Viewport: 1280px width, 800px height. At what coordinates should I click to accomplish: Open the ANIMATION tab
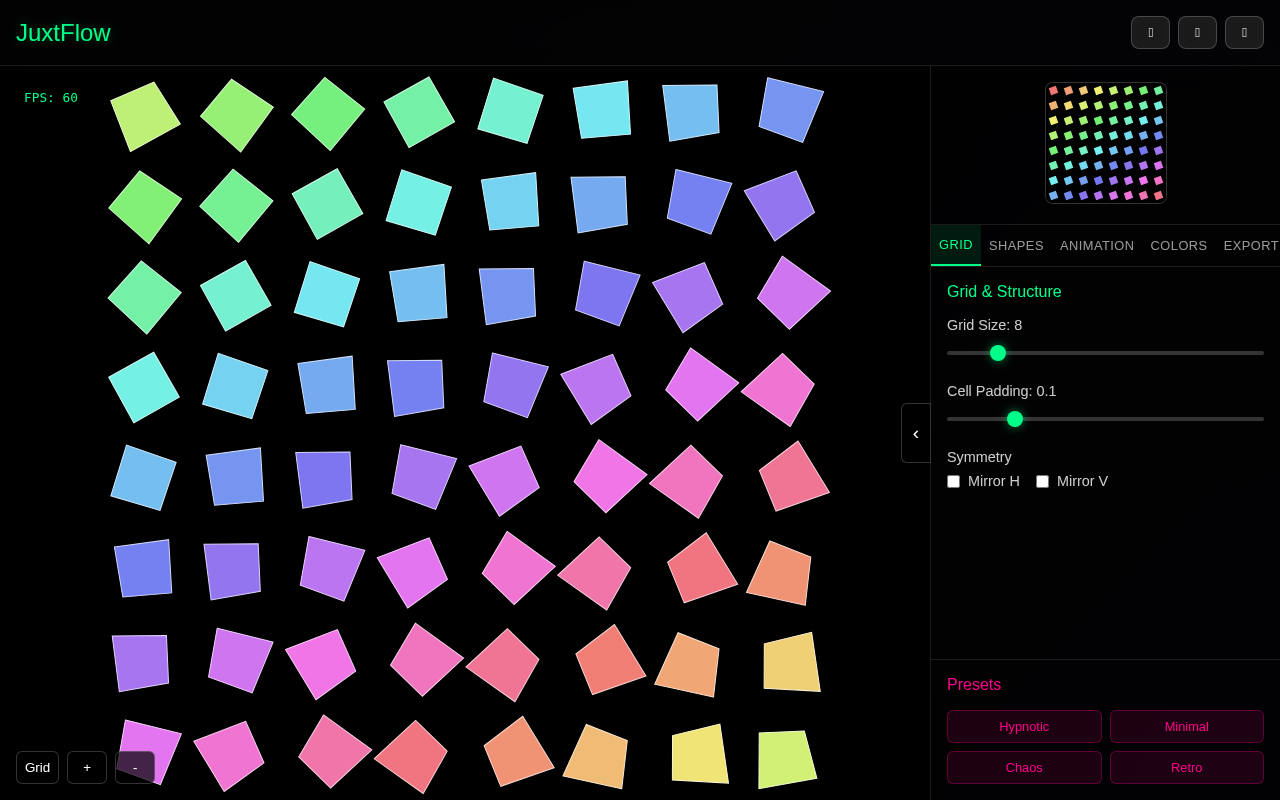tap(1096, 245)
